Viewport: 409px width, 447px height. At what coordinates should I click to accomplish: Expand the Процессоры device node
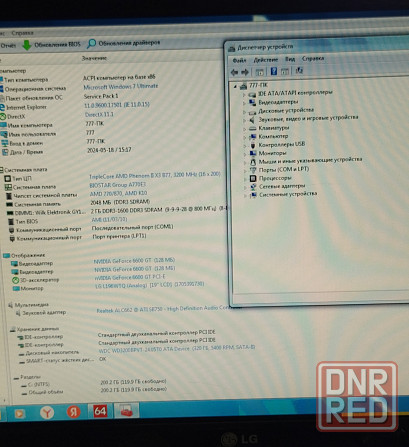(245, 179)
